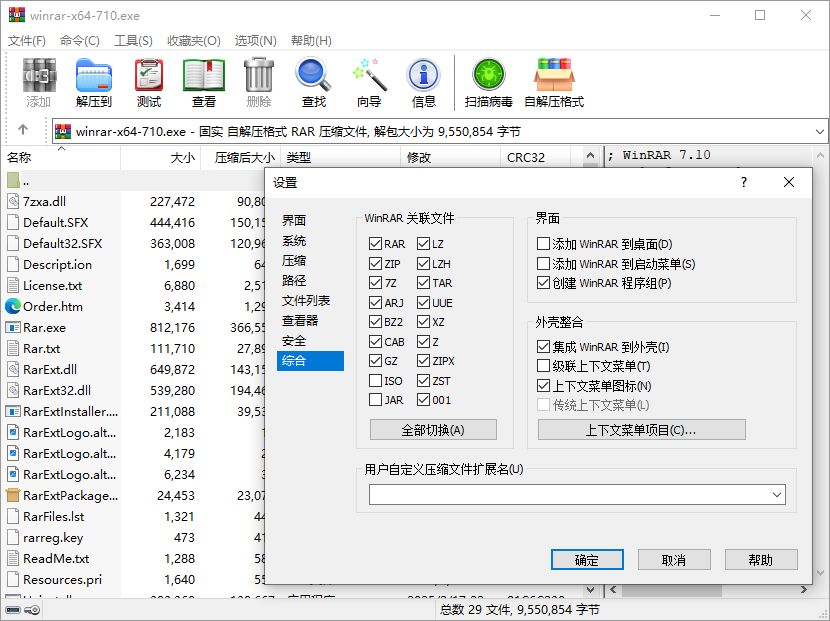
Task: Launch the 向导 (Wizard) tool
Action: point(367,82)
